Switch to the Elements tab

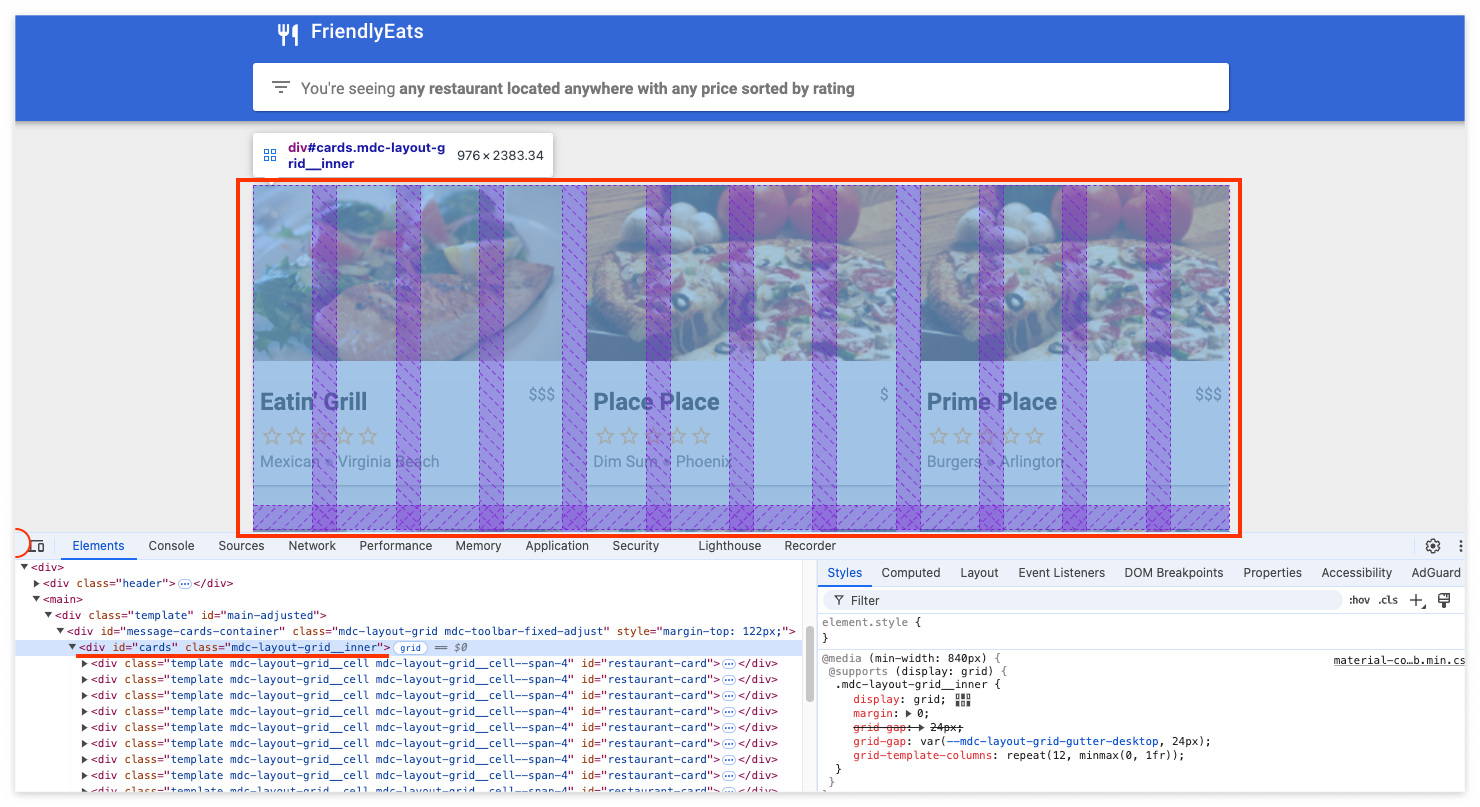98,546
